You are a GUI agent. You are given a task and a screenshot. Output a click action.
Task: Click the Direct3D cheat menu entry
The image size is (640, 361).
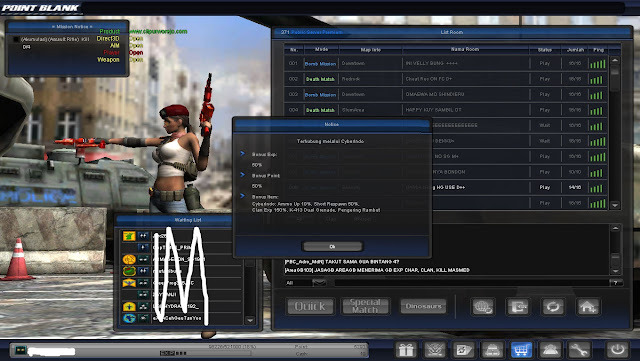[108, 38]
